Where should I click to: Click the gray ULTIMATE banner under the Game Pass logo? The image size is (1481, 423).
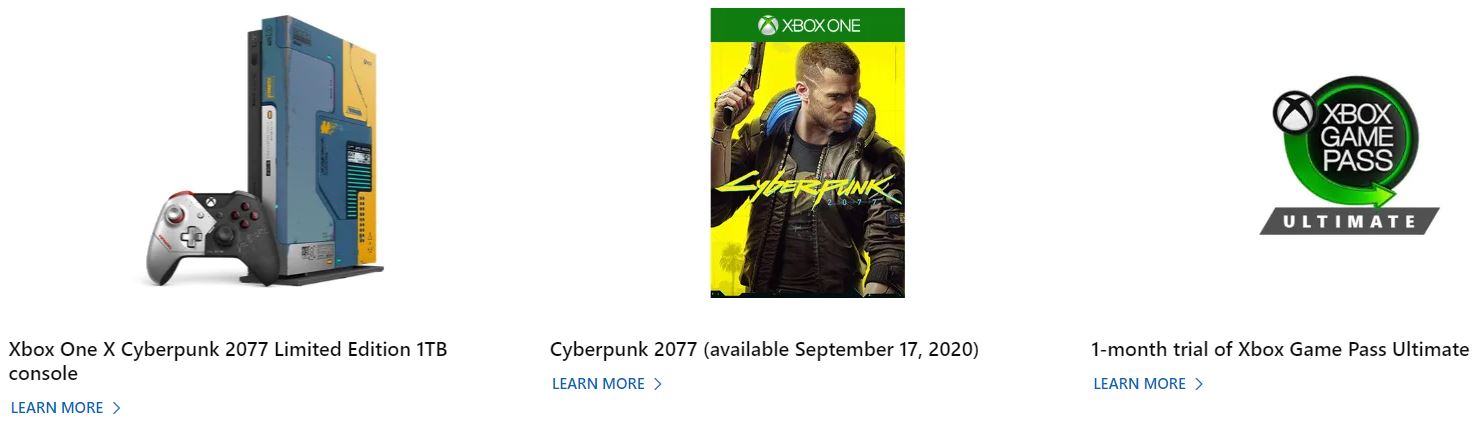(x=1349, y=221)
